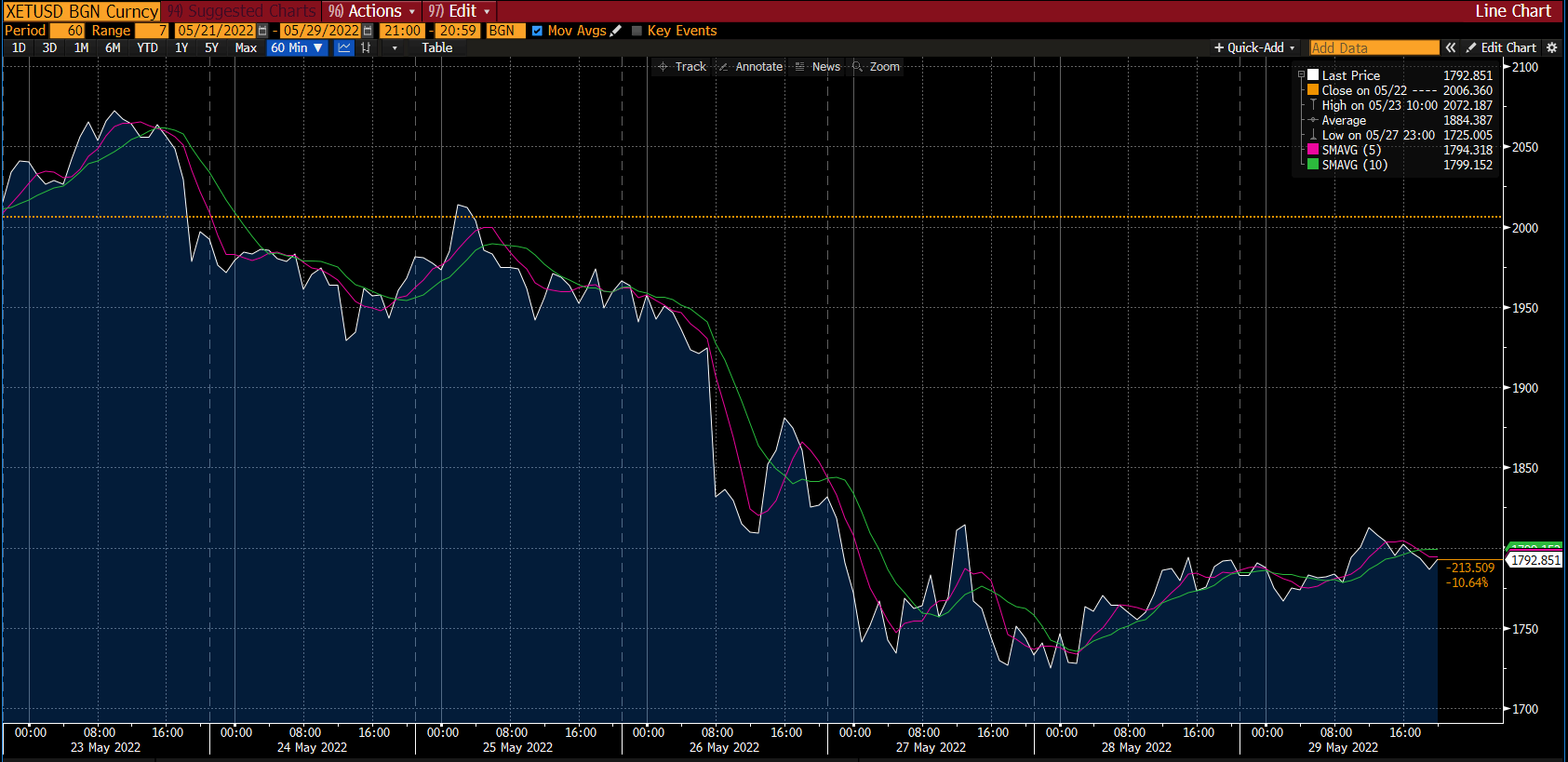The height and width of the screenshot is (762, 1568).
Task: Collapse panel with double-left arrow icon
Action: [1450, 47]
